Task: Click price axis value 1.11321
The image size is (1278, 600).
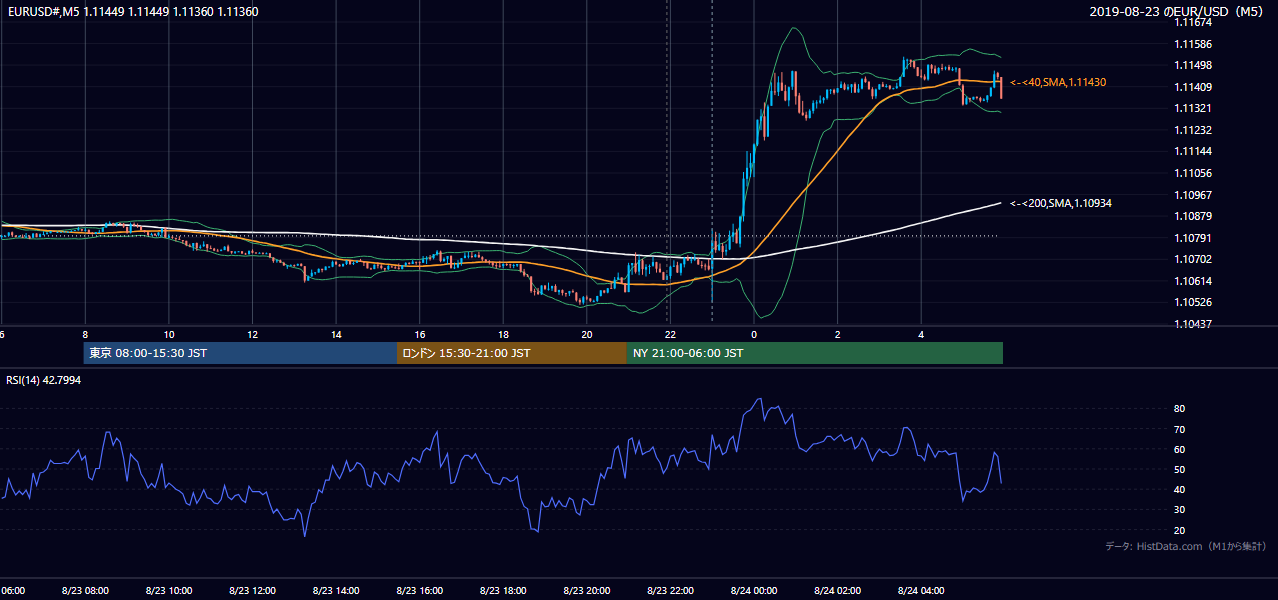Action: (x=1193, y=108)
